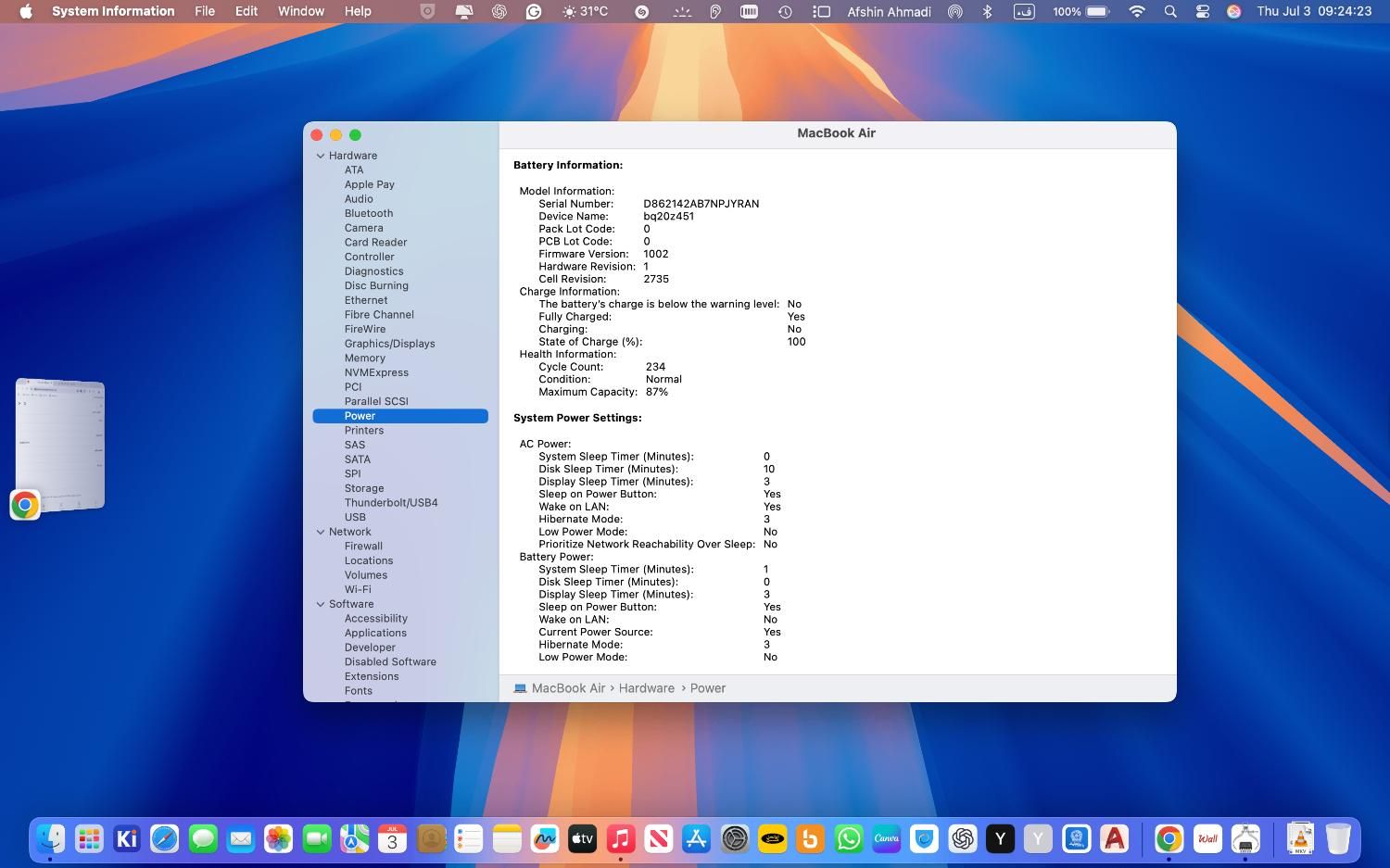Select Firewall under Network in sidebar
Image resolution: width=1390 pixels, height=868 pixels.
pos(363,547)
